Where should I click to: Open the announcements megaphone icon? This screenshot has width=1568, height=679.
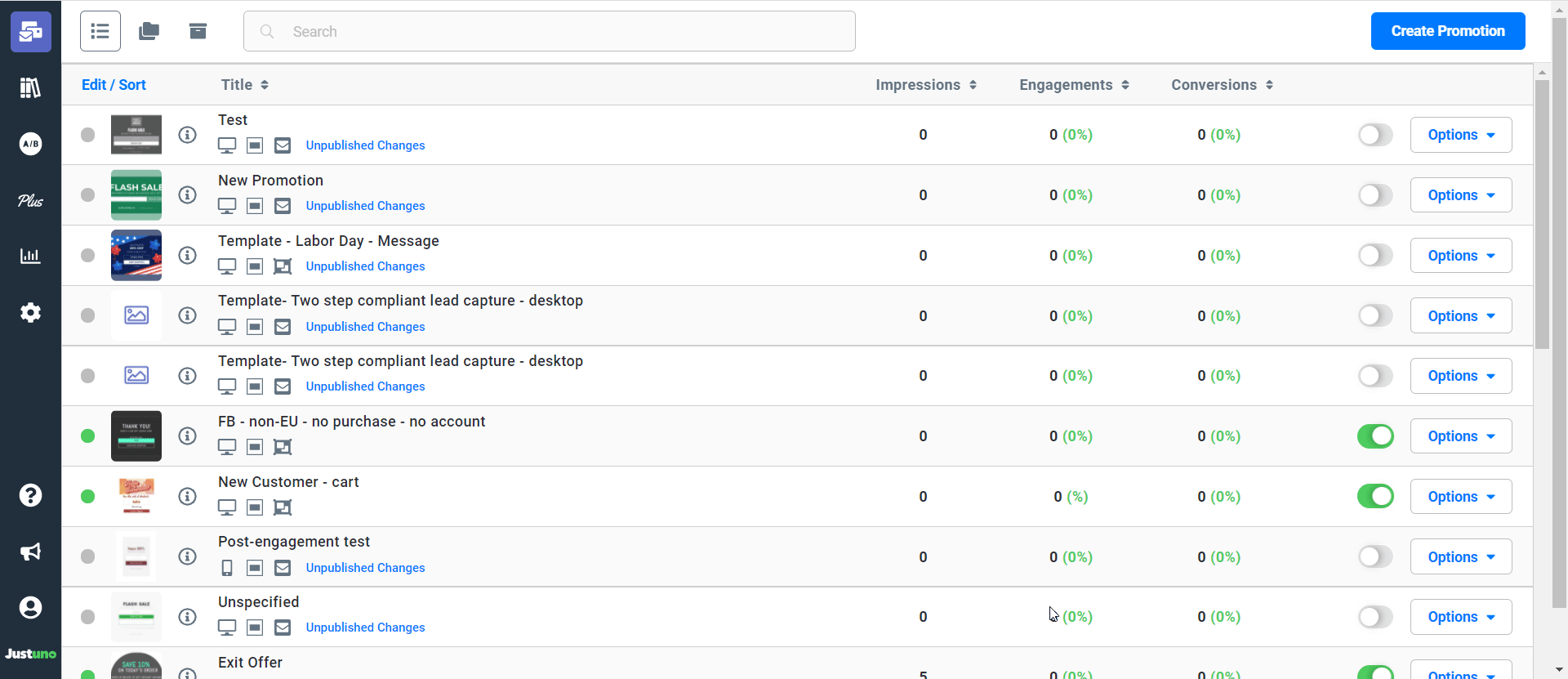pyautogui.click(x=30, y=552)
